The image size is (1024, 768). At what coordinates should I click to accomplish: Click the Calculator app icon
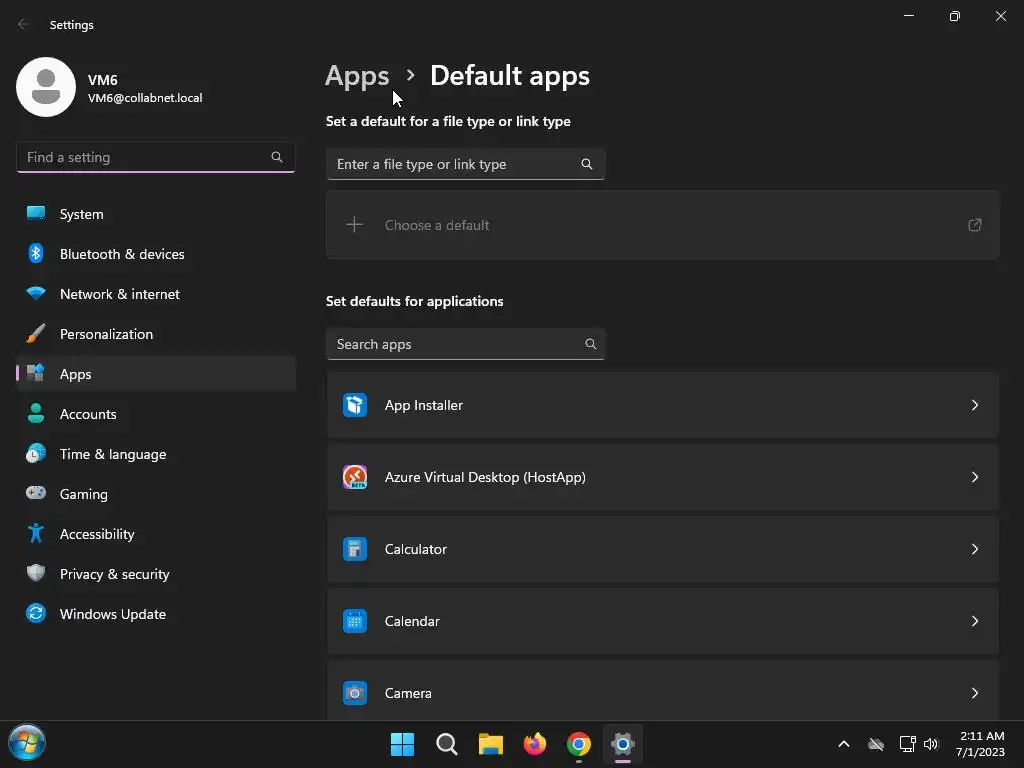[355, 549]
